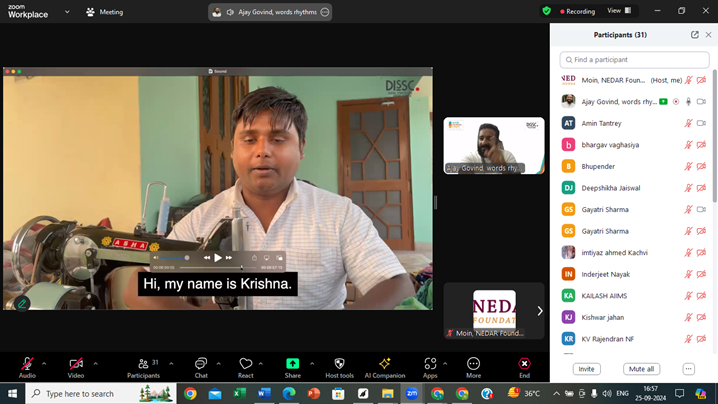
Task: Click play on the shared video player
Action: [x=218, y=258]
